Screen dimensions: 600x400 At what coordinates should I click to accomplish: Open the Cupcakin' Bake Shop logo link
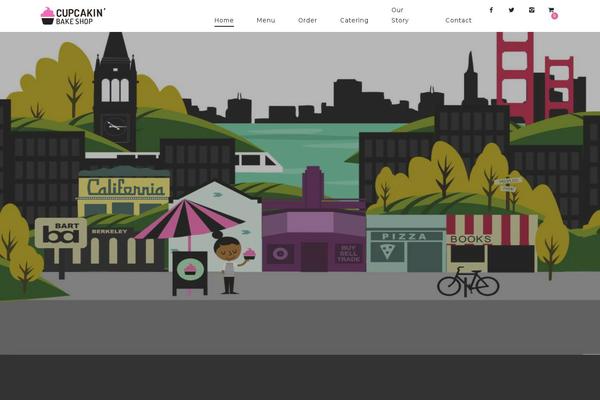coord(73,16)
